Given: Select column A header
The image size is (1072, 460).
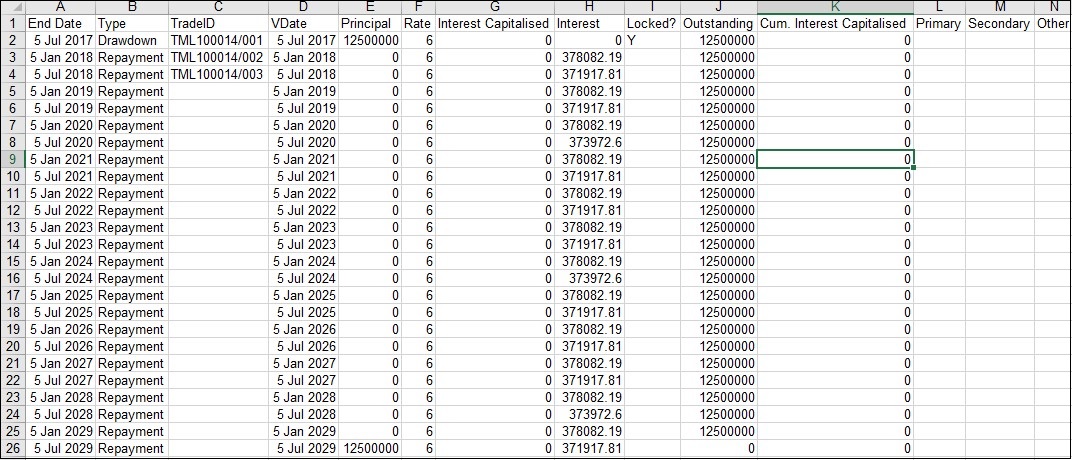Looking at the screenshot, I should (60, 7).
